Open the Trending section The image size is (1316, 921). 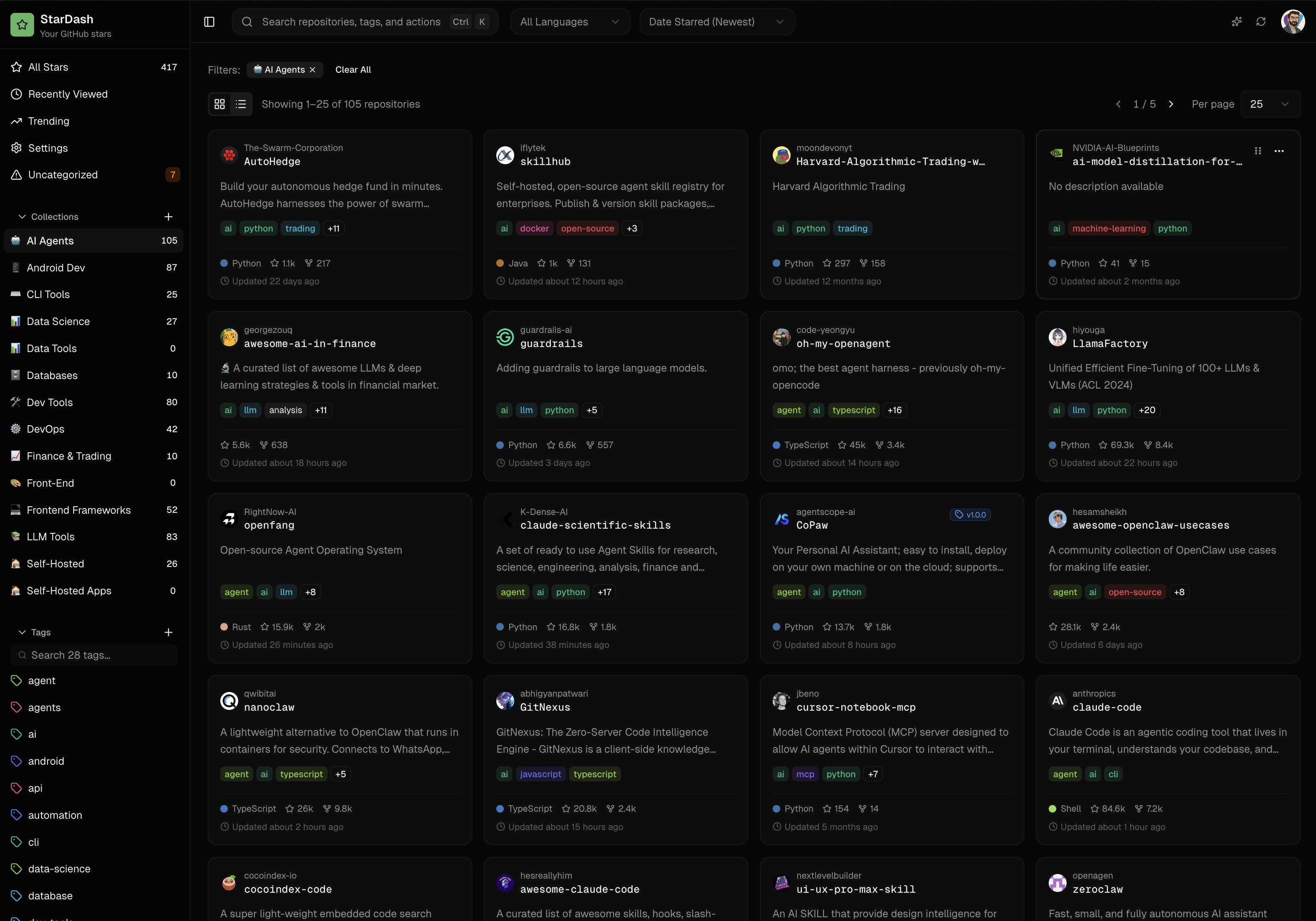[x=94, y=121]
